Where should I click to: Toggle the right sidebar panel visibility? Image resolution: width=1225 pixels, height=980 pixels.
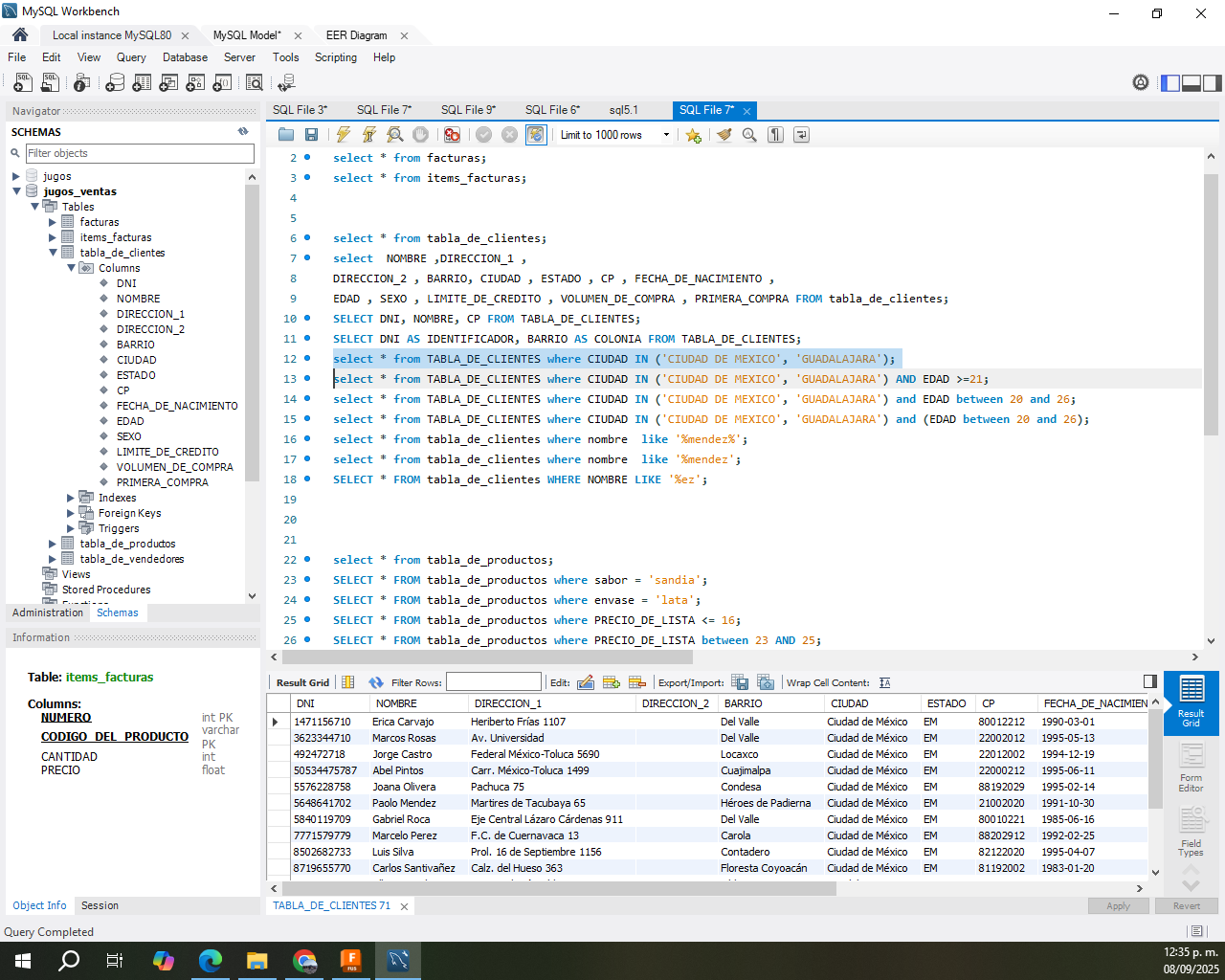click(x=1213, y=83)
